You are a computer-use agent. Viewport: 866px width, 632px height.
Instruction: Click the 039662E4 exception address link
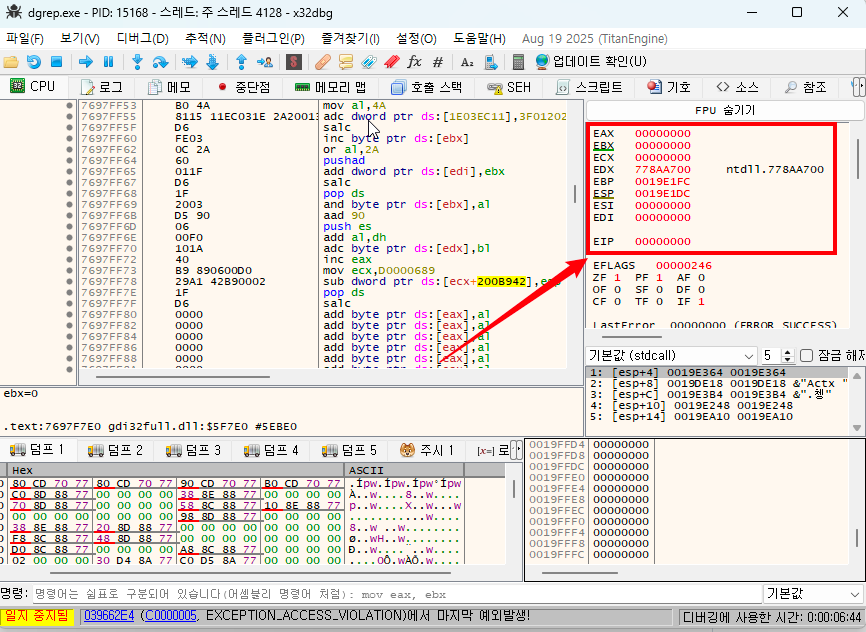pyautogui.click(x=108, y=616)
